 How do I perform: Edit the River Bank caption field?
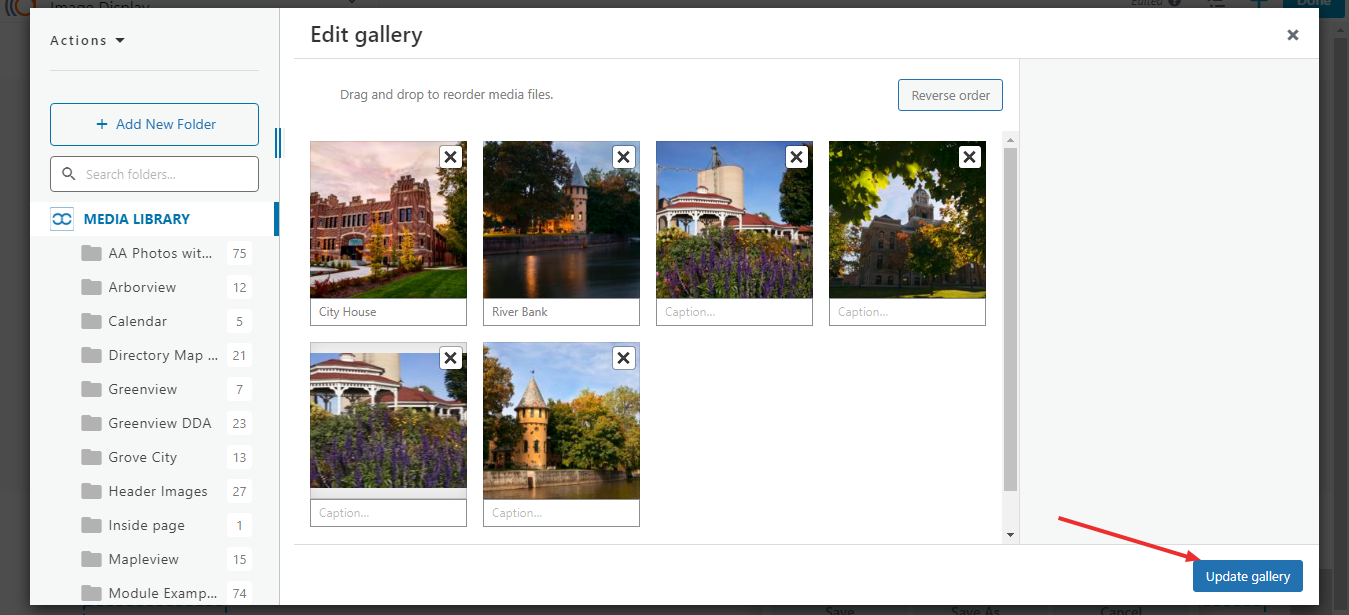(x=561, y=312)
